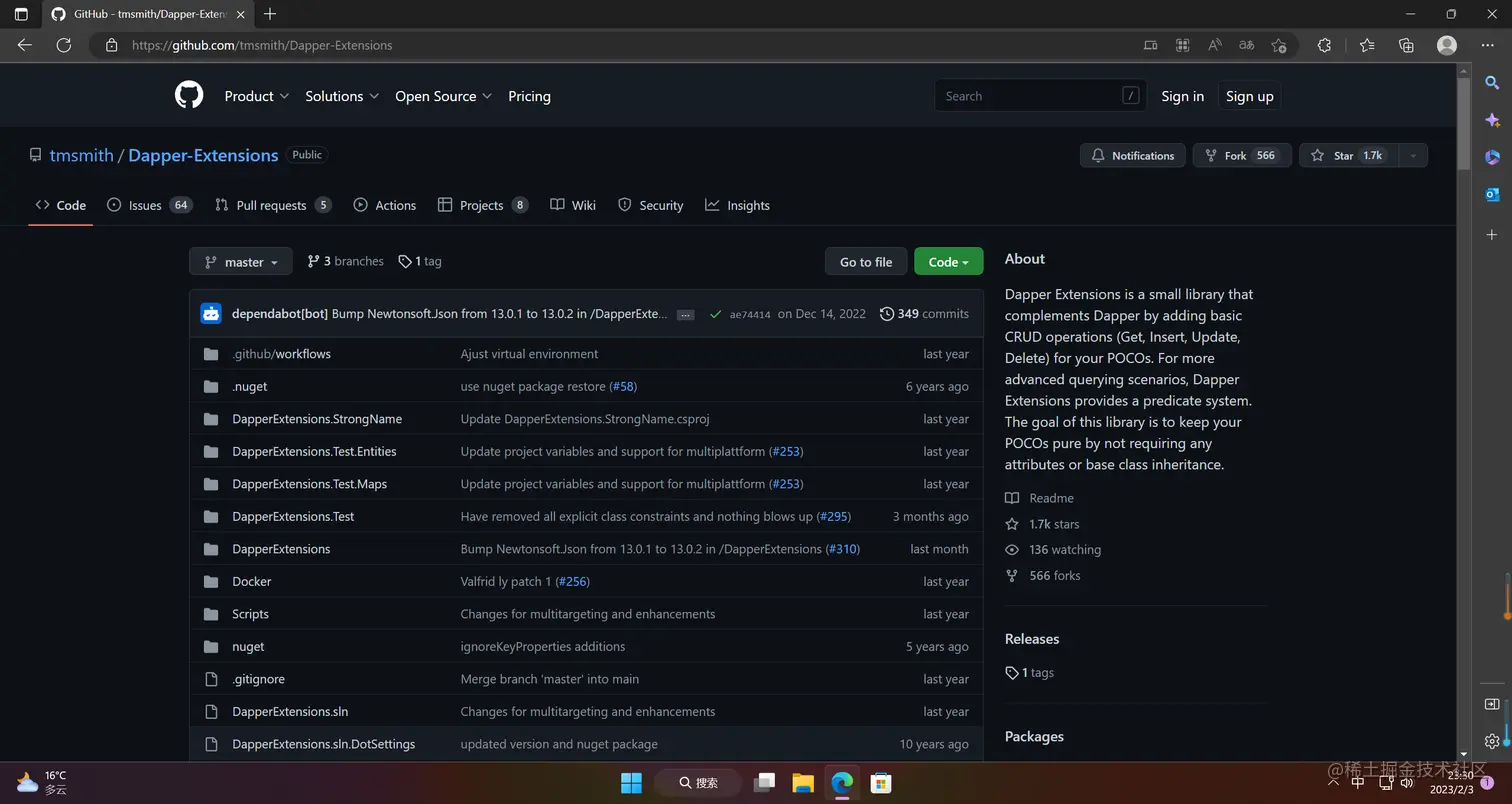Click the Edge sidebar search icon
Screen dimensions: 1512x804
tap(1492, 83)
